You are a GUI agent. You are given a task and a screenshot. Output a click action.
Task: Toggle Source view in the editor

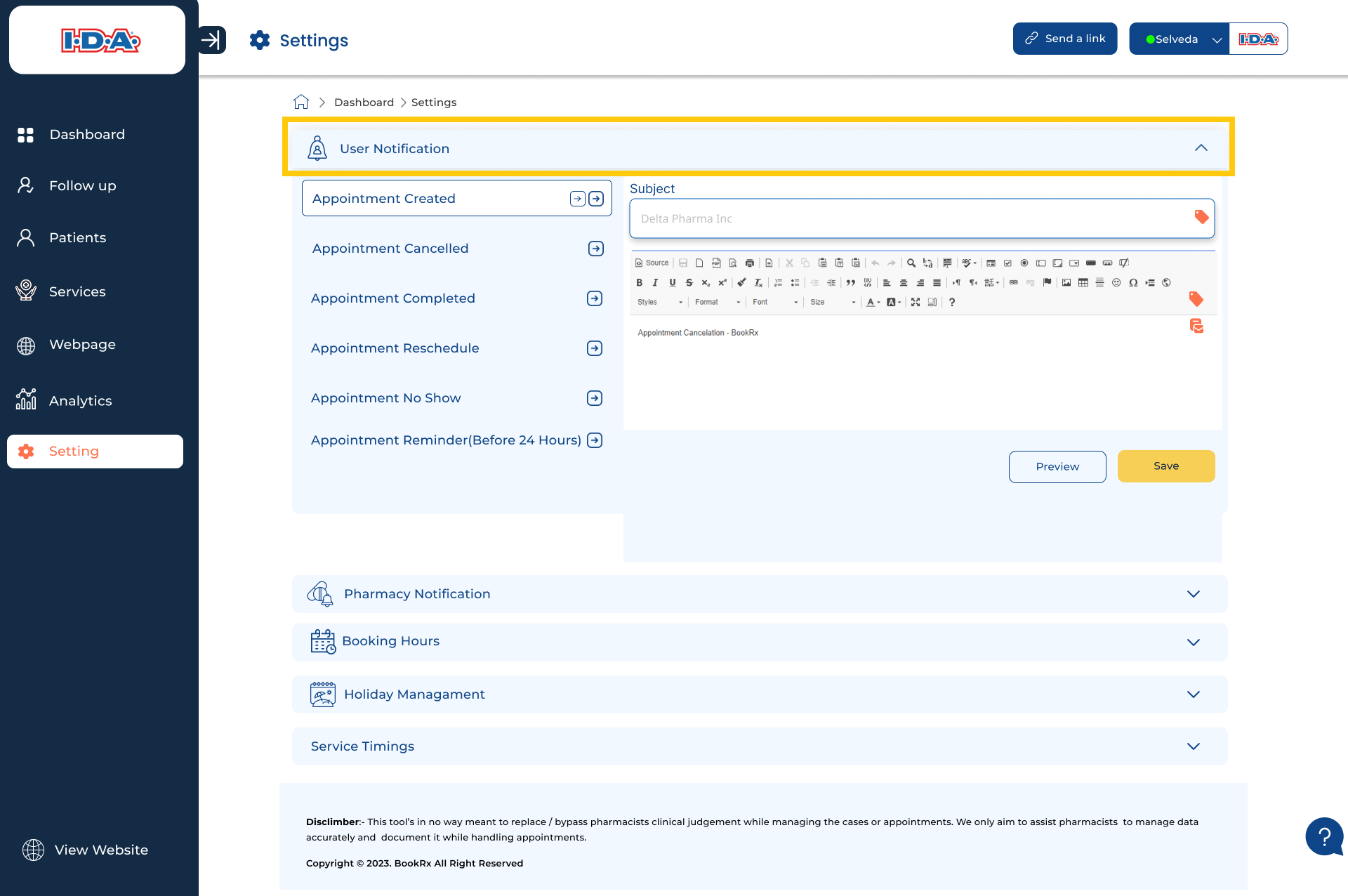(652, 263)
